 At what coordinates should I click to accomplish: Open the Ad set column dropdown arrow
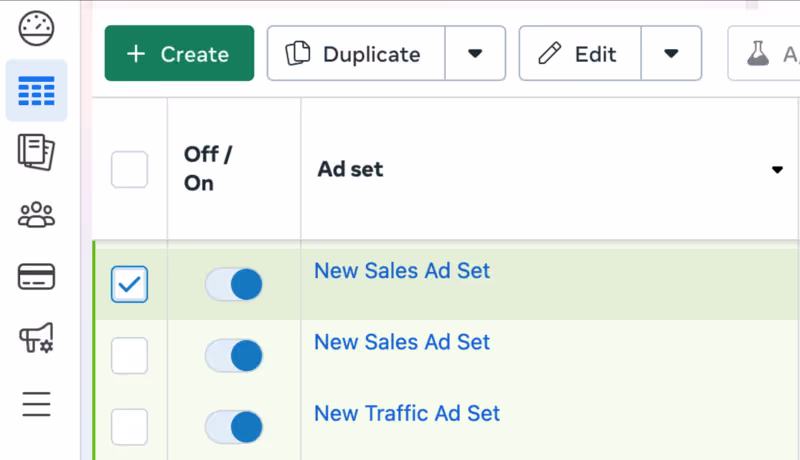tap(777, 170)
